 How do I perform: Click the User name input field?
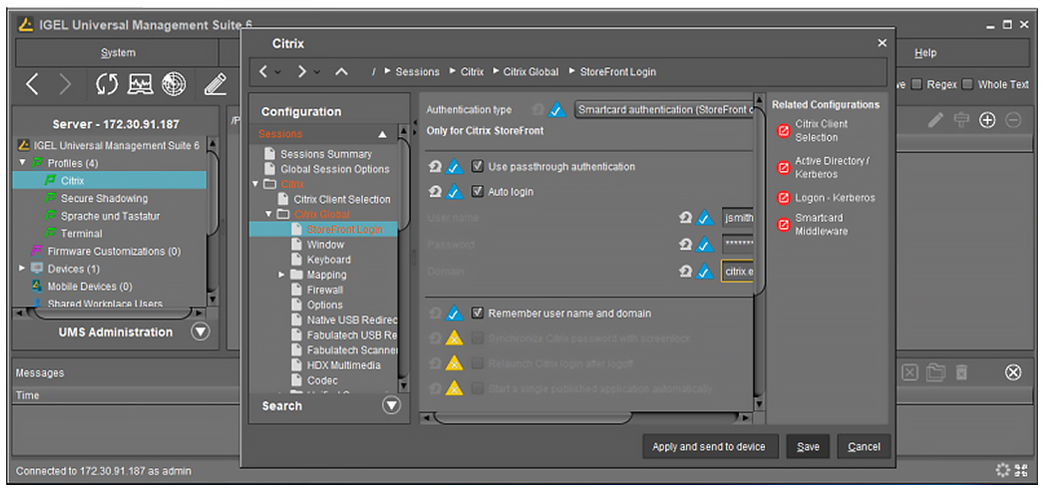737,218
